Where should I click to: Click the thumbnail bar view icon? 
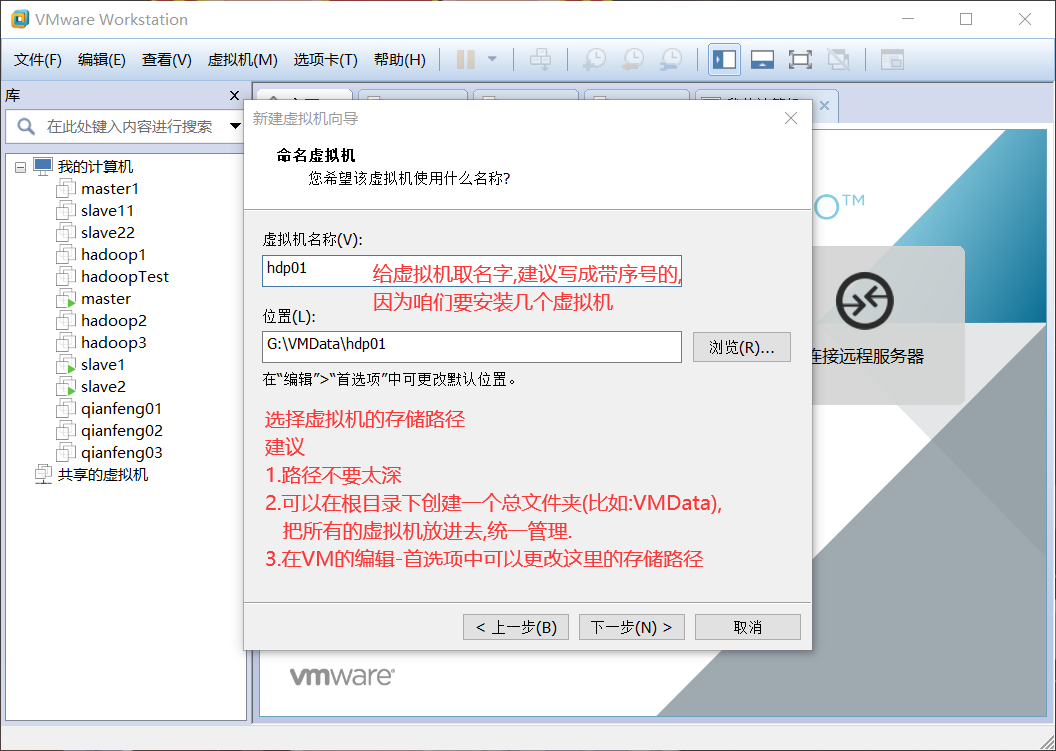pyautogui.click(x=762, y=60)
